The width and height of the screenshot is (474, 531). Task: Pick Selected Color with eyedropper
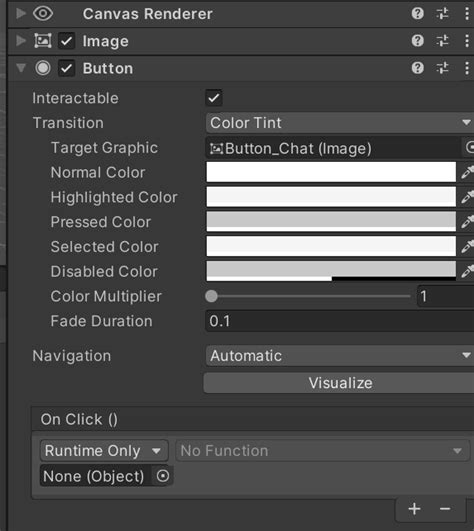[468, 246]
